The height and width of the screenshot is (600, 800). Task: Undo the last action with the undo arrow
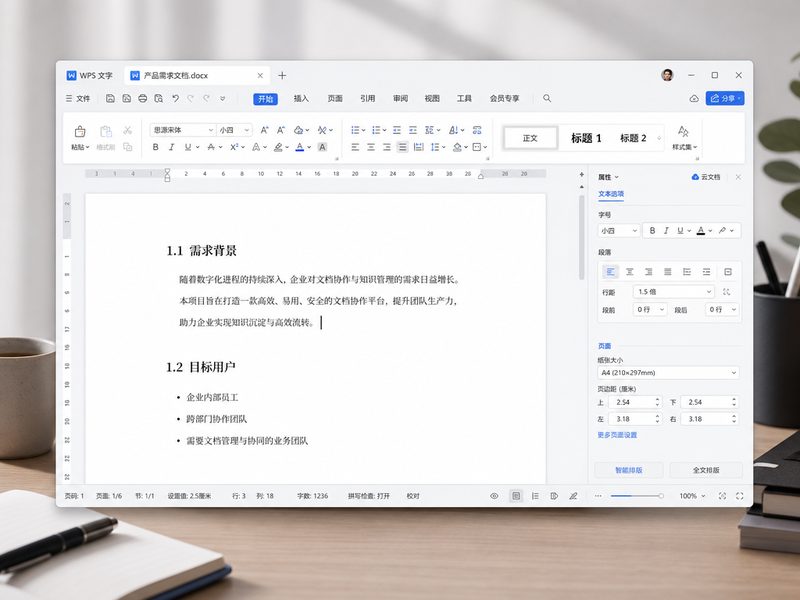[x=175, y=98]
